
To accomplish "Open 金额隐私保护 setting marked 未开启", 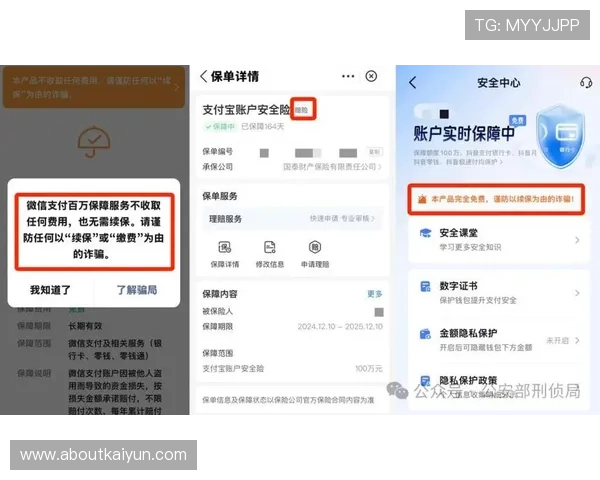I will 499,340.
